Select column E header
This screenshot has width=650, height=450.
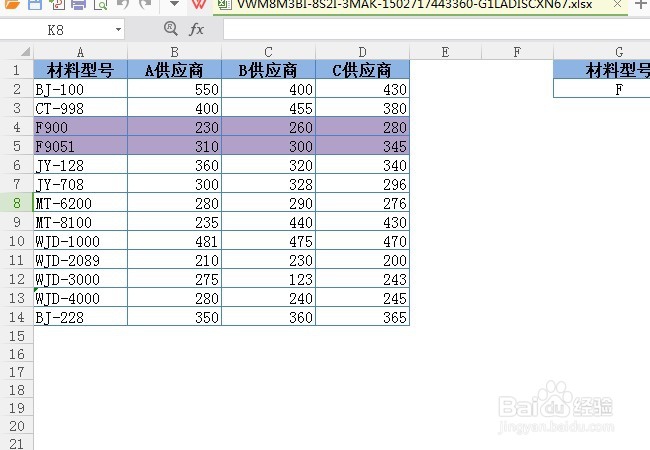[445, 52]
